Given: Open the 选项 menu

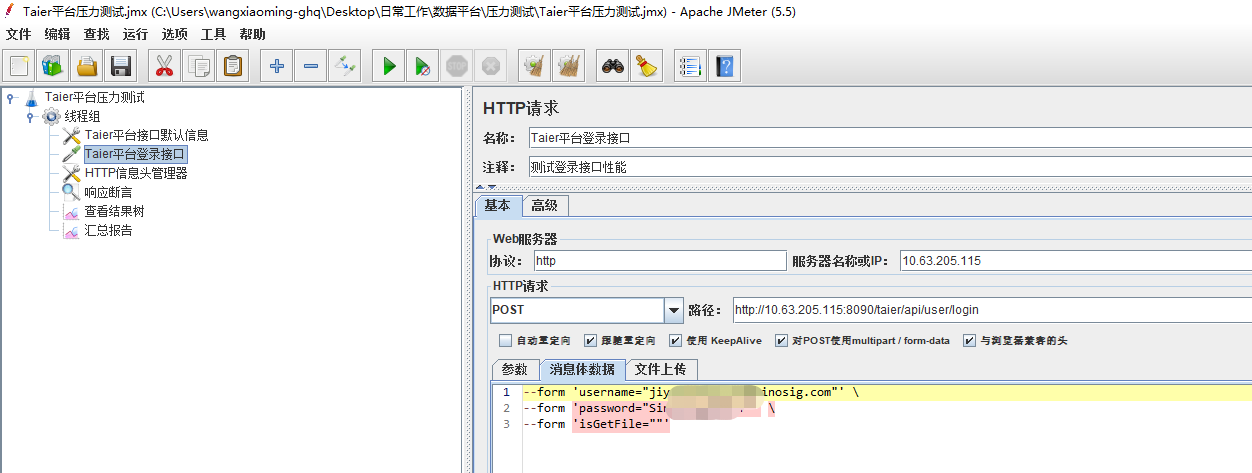Looking at the screenshot, I should click(175, 34).
